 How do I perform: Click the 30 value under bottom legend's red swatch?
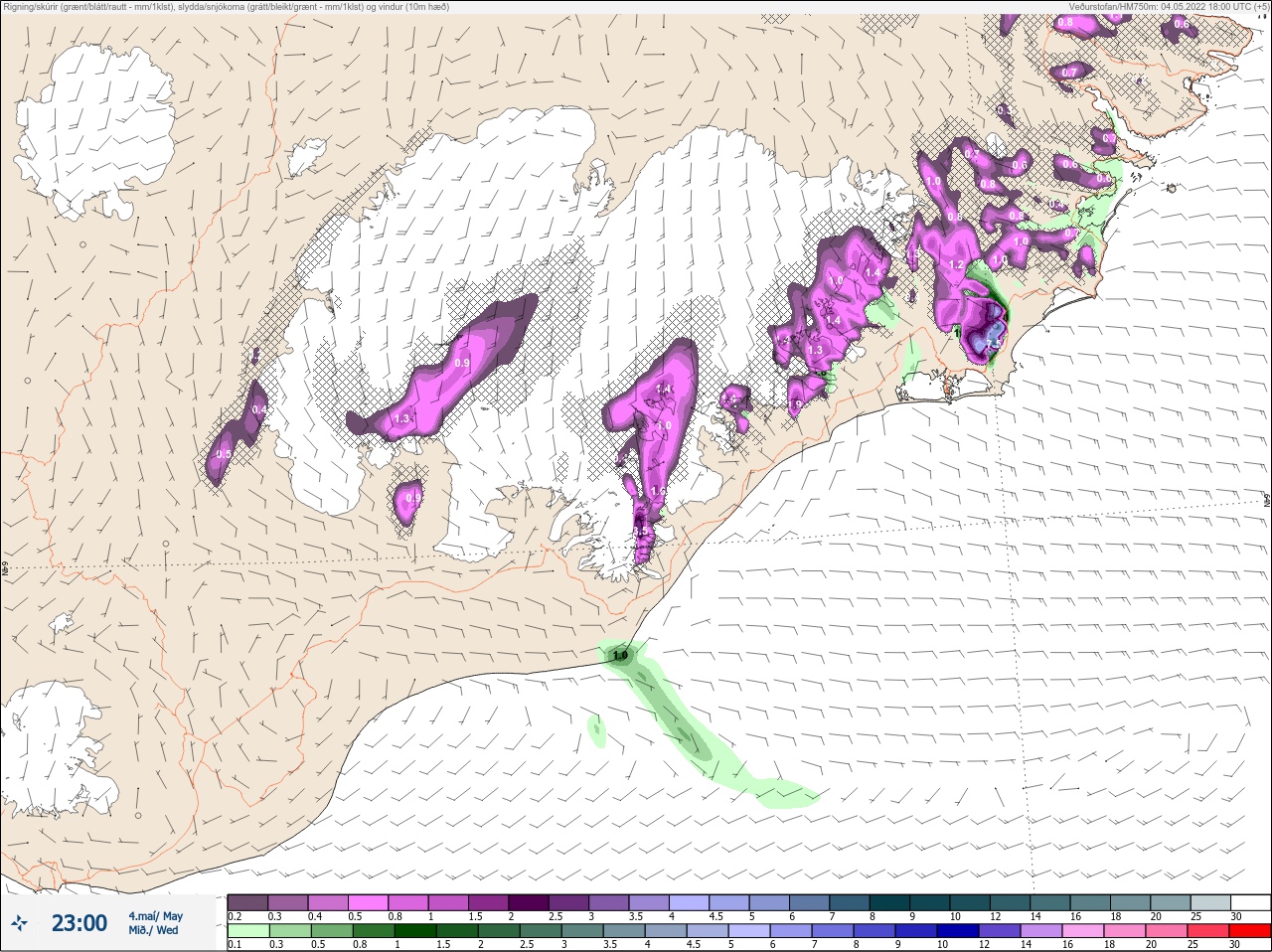point(1234,944)
